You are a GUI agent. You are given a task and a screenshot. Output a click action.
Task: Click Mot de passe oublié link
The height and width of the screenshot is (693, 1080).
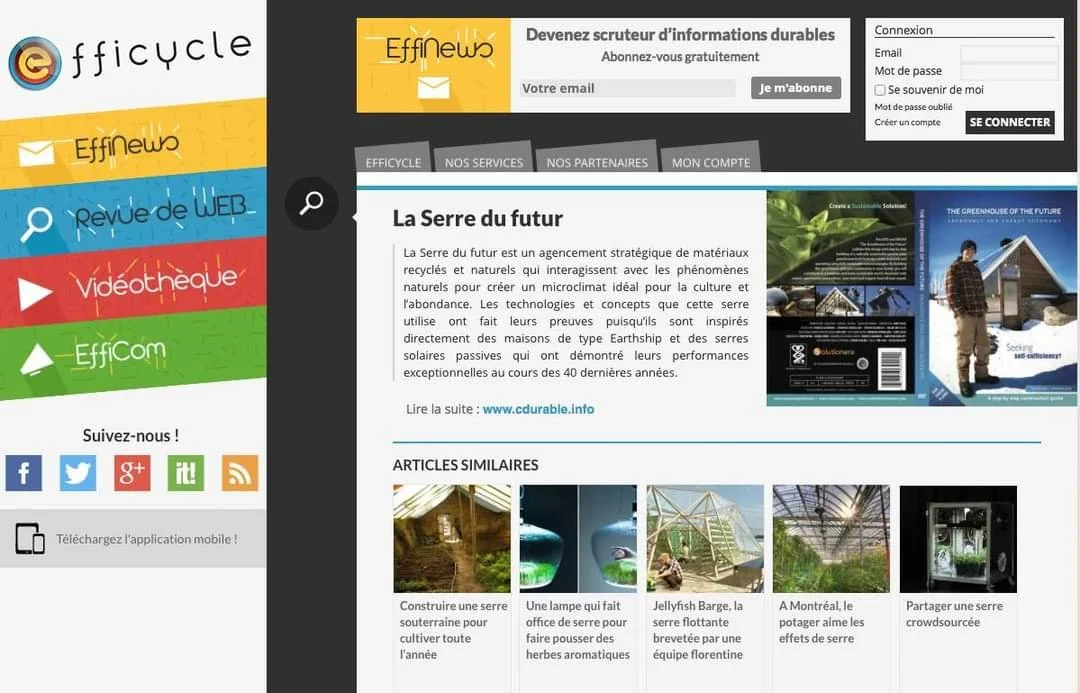pos(913,107)
